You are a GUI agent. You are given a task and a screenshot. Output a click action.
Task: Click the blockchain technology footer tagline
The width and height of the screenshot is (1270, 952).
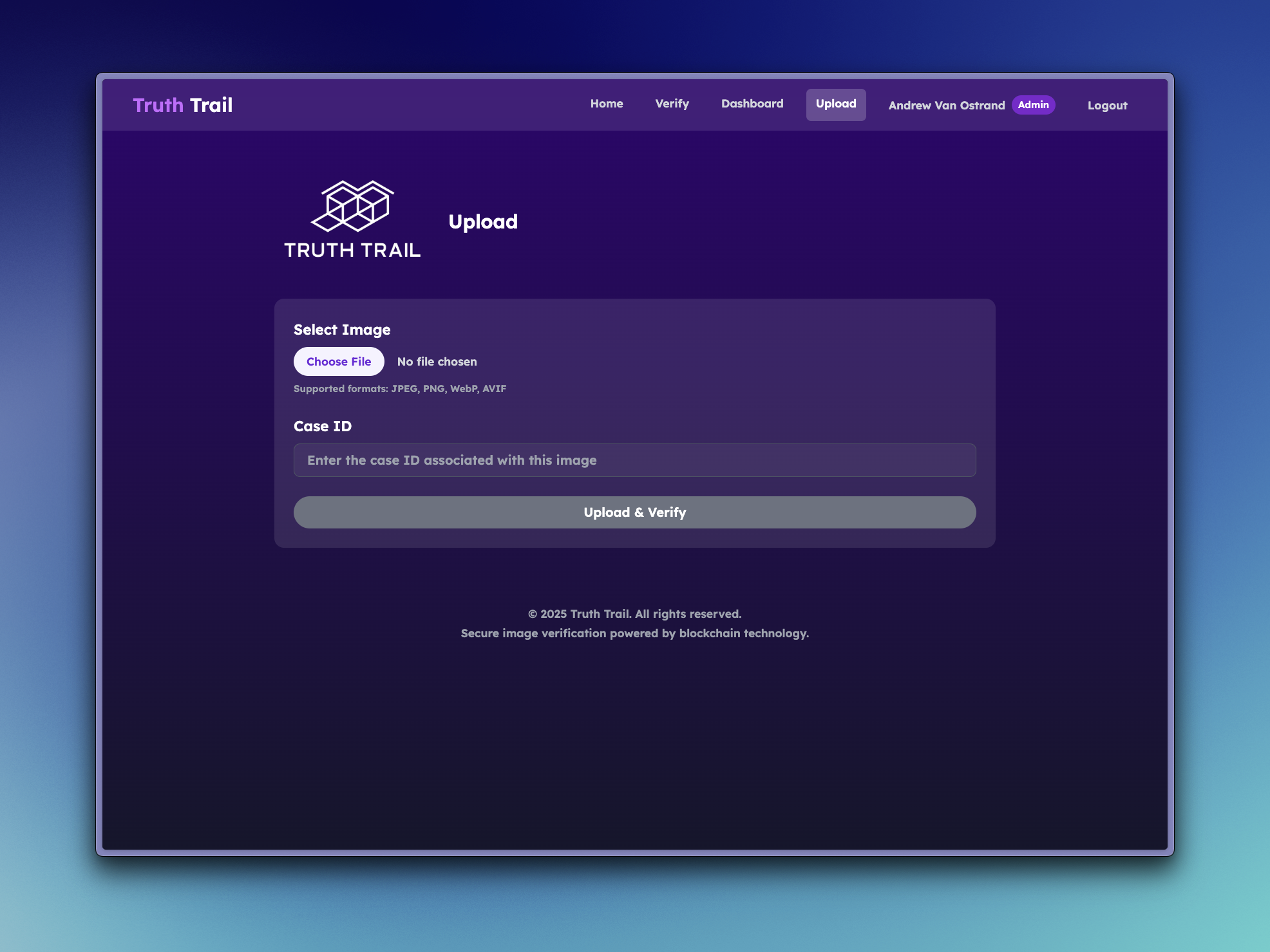634,633
